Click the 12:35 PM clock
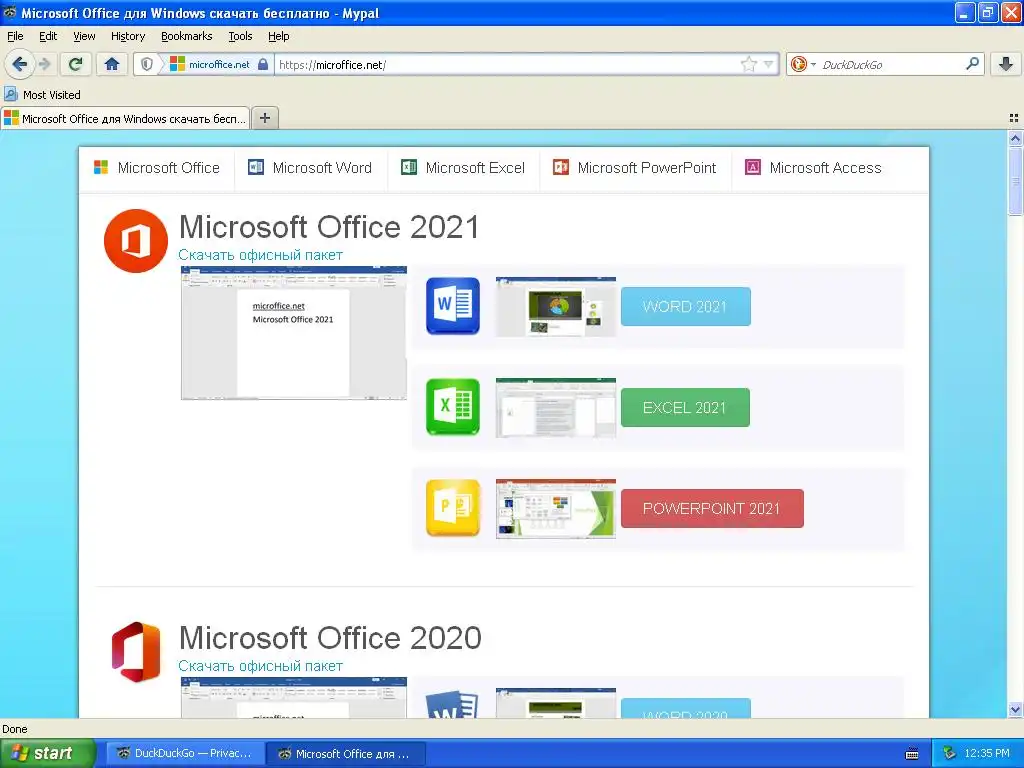1024x768 pixels. (x=987, y=753)
